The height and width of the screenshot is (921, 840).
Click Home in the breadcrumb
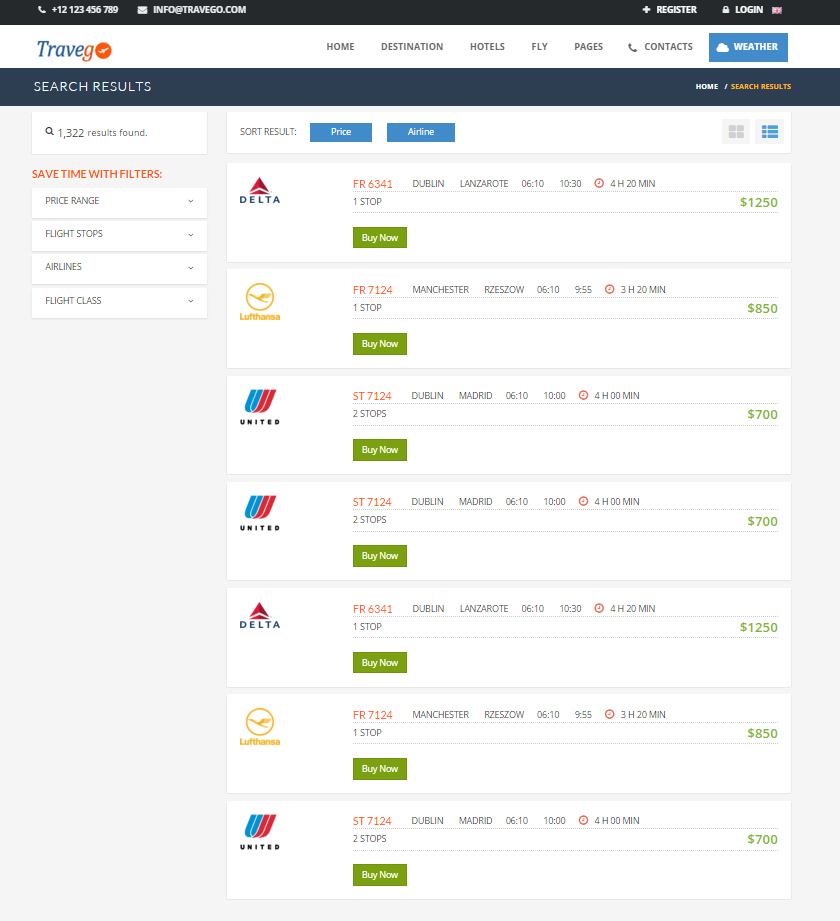pos(707,86)
